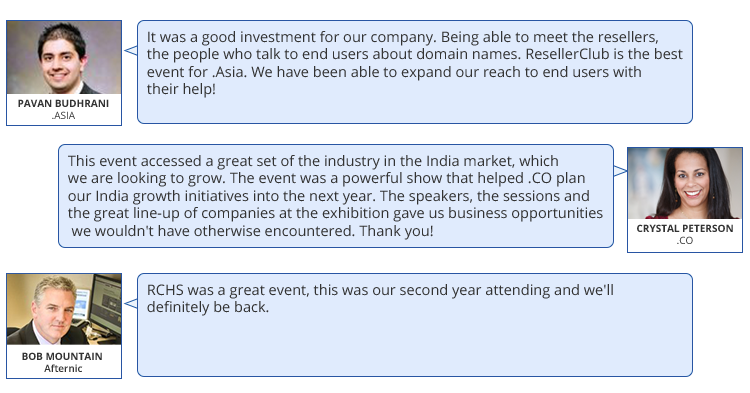Screen dimensions: 750x393
Task: Click 'their help!' line in Pavan's quote
Action: (x=181, y=89)
